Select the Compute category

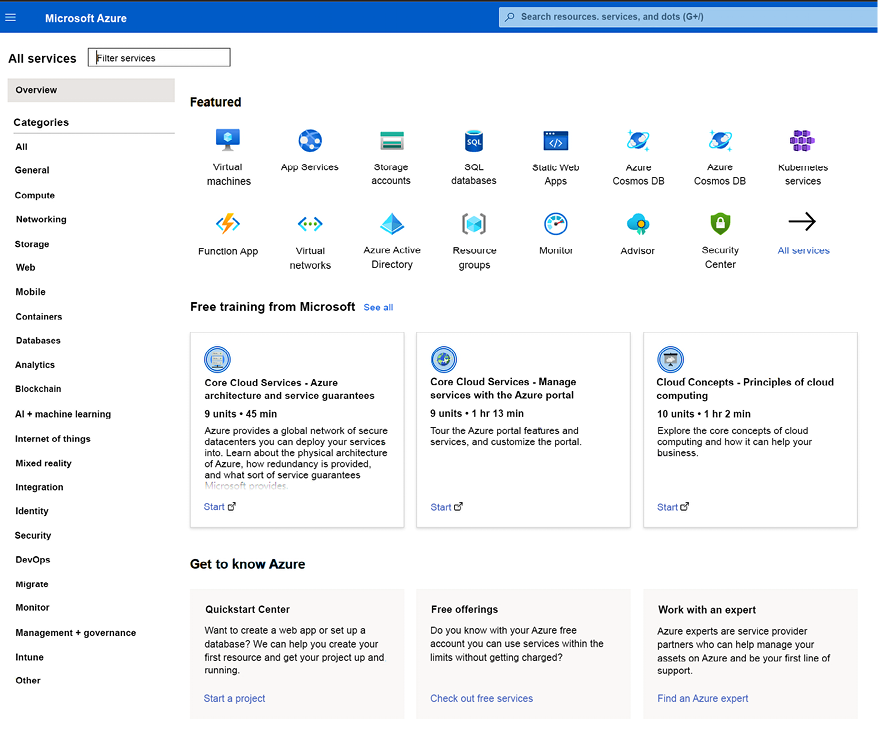(x=35, y=195)
